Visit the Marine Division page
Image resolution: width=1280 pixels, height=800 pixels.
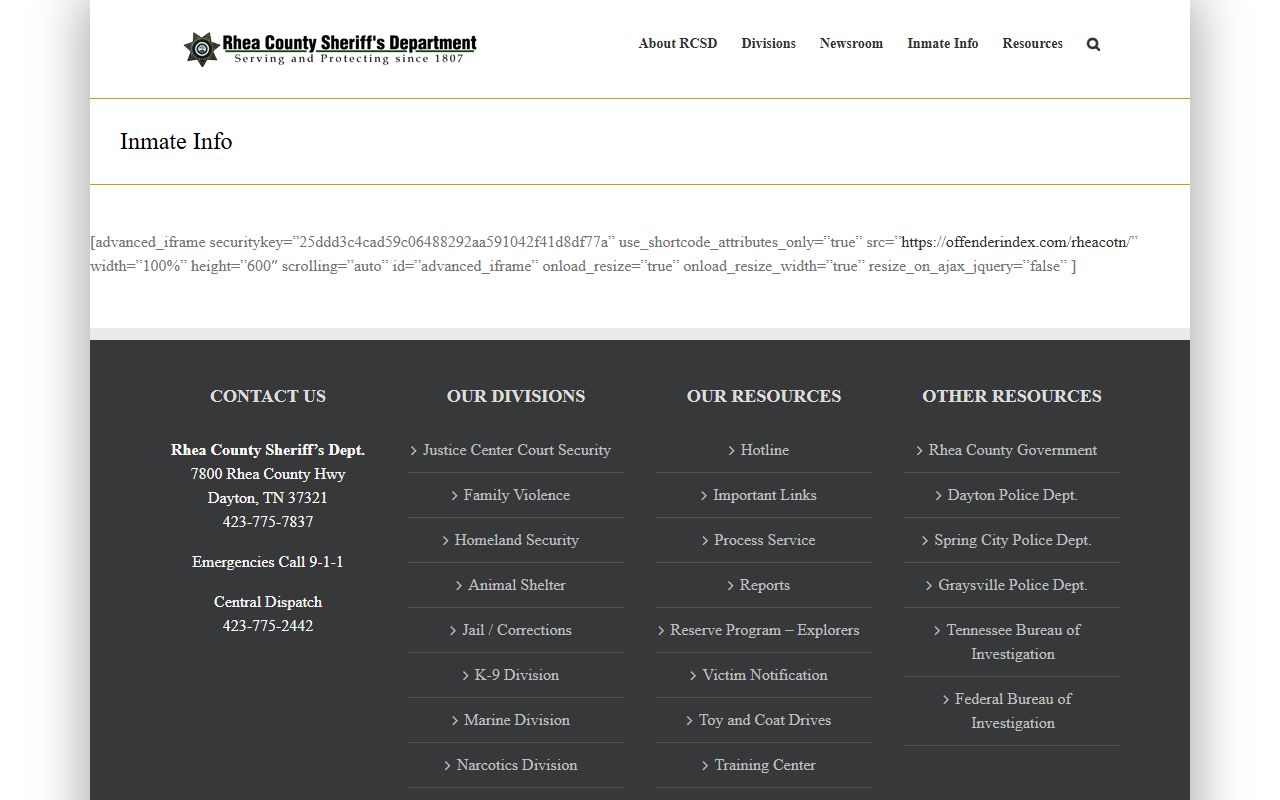tap(516, 720)
